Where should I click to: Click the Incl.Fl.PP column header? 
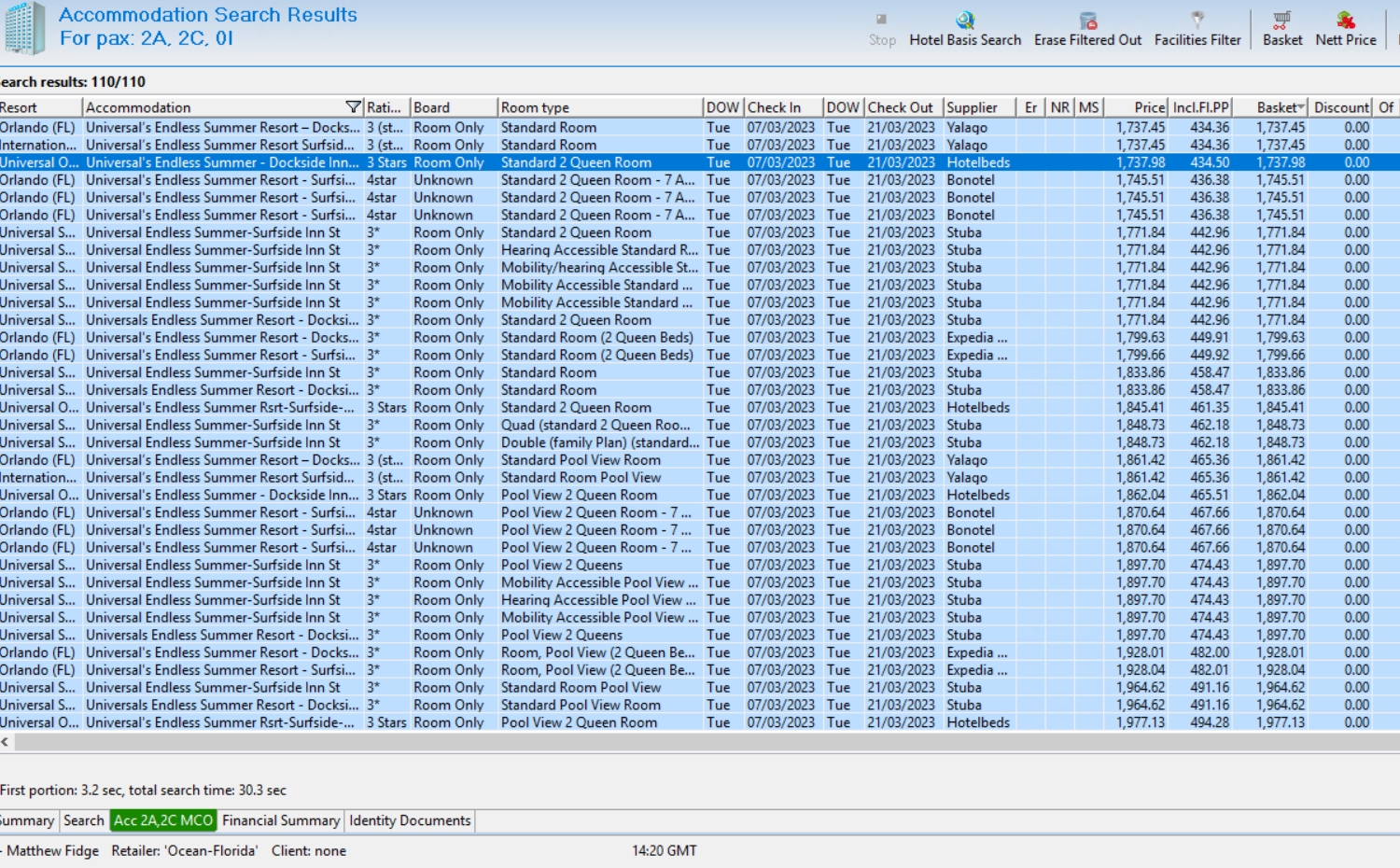coord(1201,107)
